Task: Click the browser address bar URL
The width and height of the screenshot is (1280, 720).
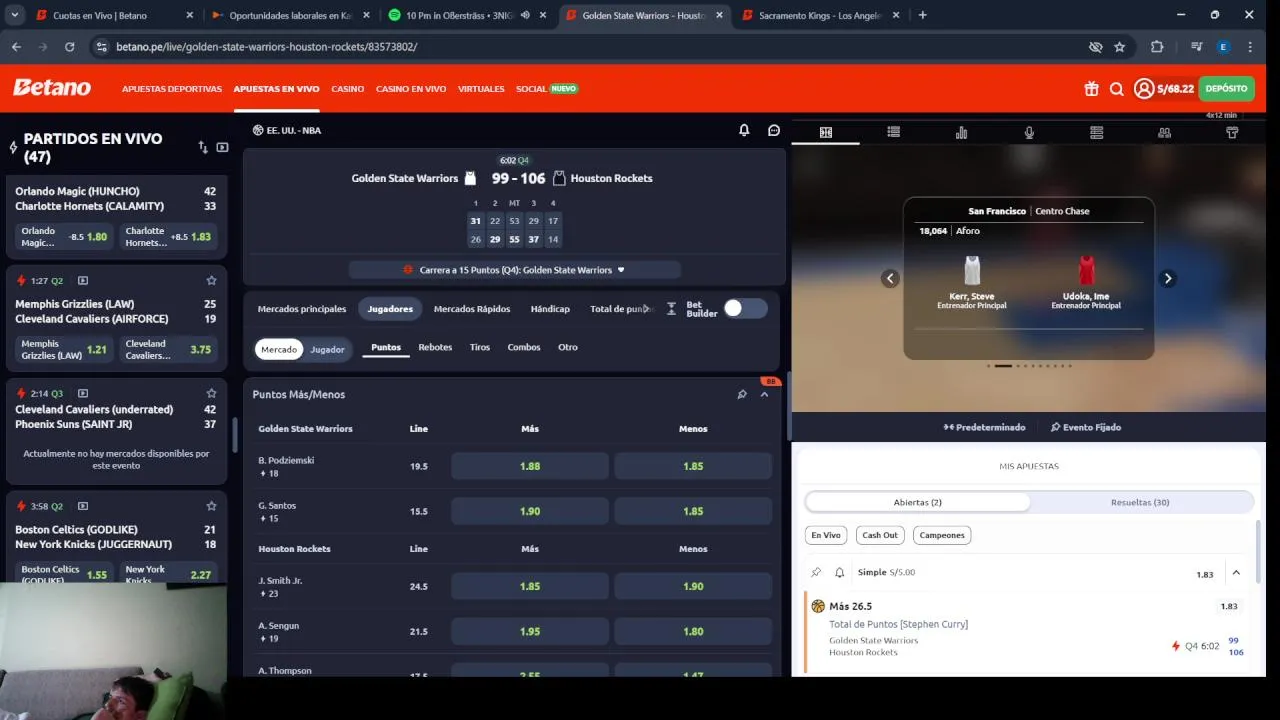Action: point(266,47)
